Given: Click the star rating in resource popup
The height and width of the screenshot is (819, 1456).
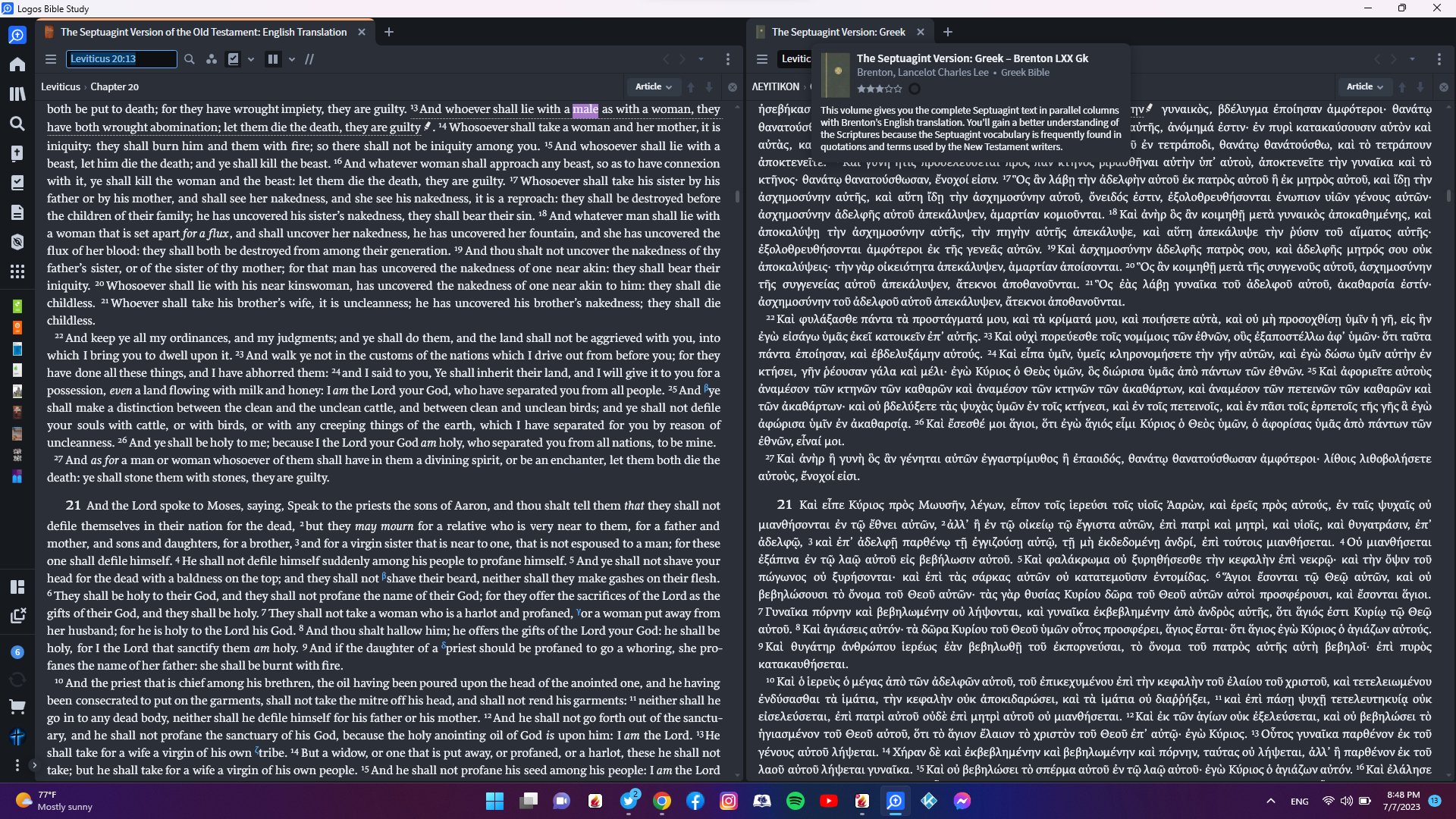Looking at the screenshot, I should [x=879, y=89].
